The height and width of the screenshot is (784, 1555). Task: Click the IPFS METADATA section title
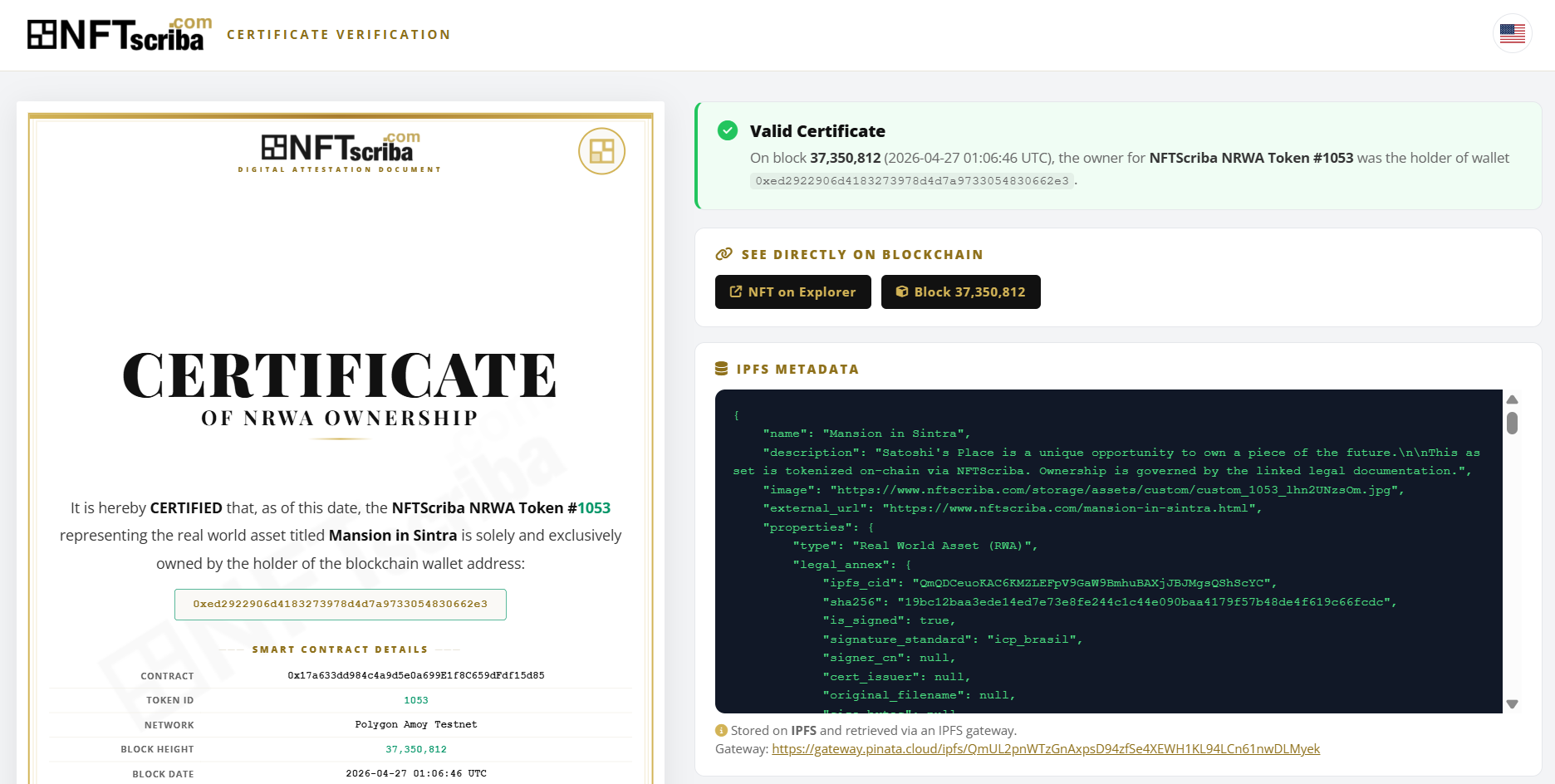pyautogui.click(x=797, y=369)
